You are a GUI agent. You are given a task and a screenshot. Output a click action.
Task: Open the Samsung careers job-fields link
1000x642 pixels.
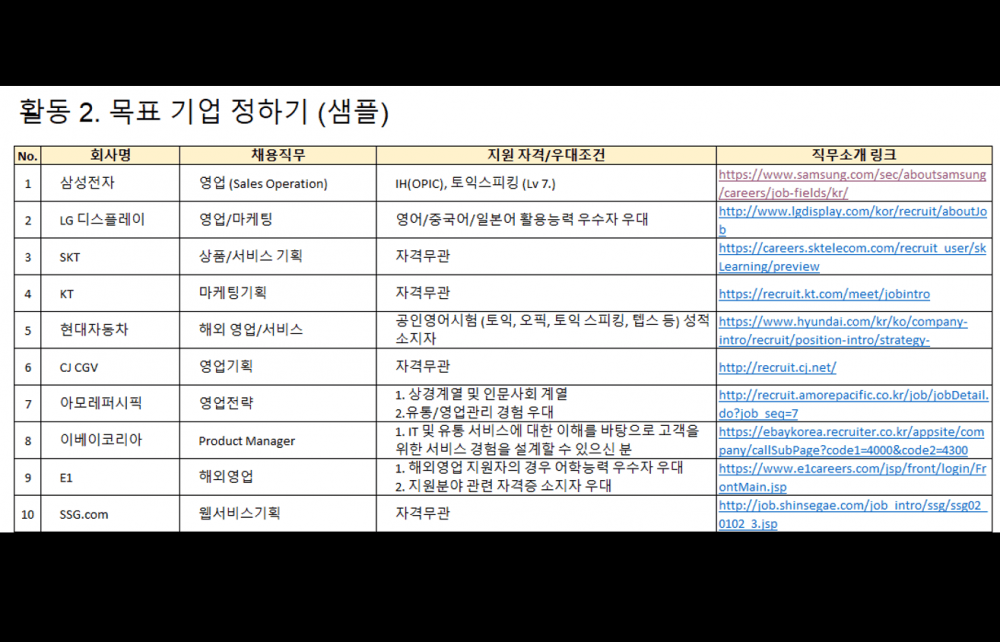pyautogui.click(x=852, y=184)
